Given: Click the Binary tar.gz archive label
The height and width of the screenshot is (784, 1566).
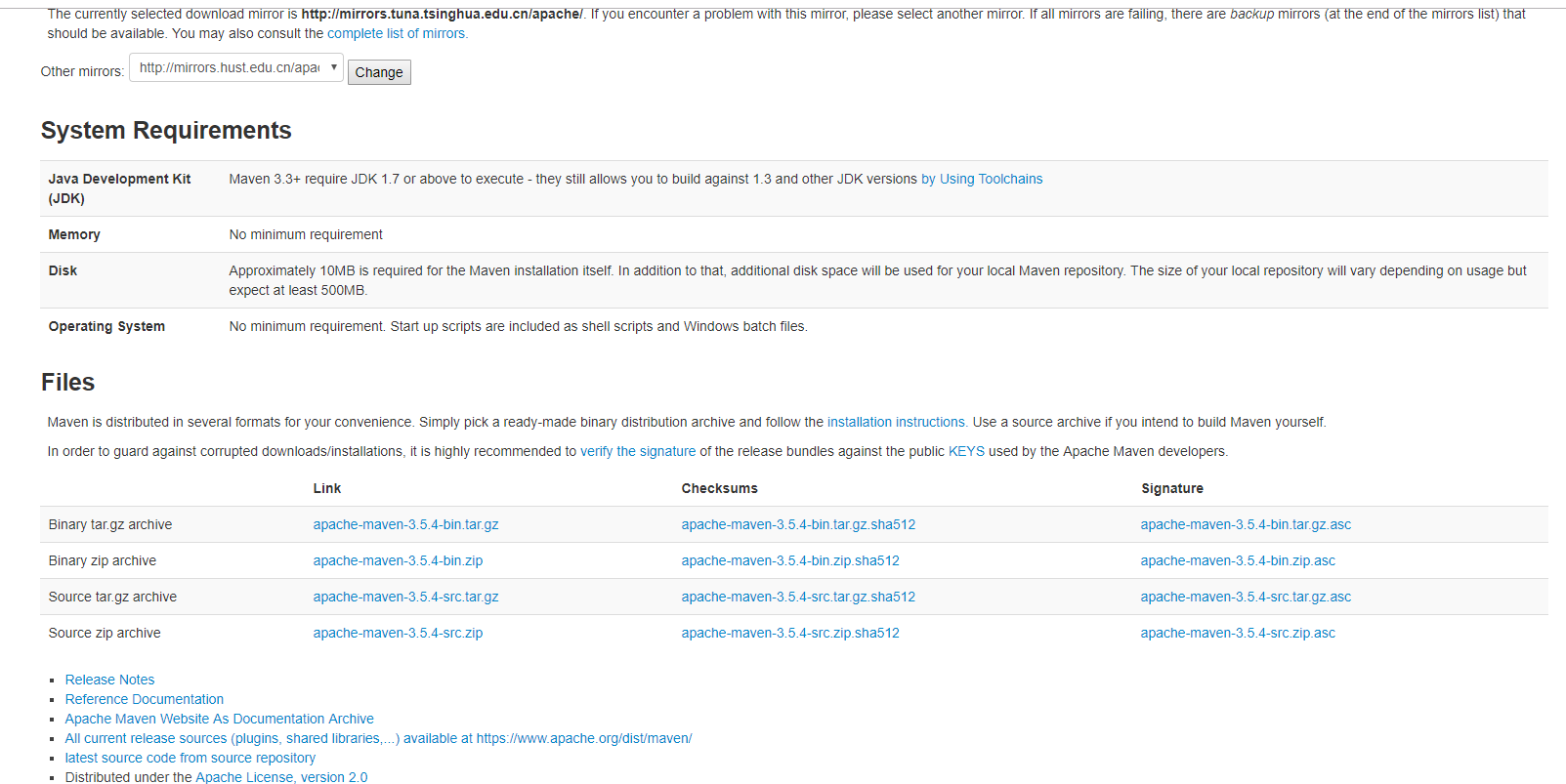Looking at the screenshot, I should [110, 524].
